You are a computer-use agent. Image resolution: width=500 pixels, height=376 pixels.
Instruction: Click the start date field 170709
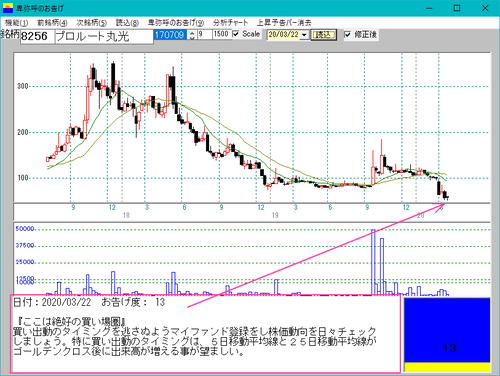170,34
